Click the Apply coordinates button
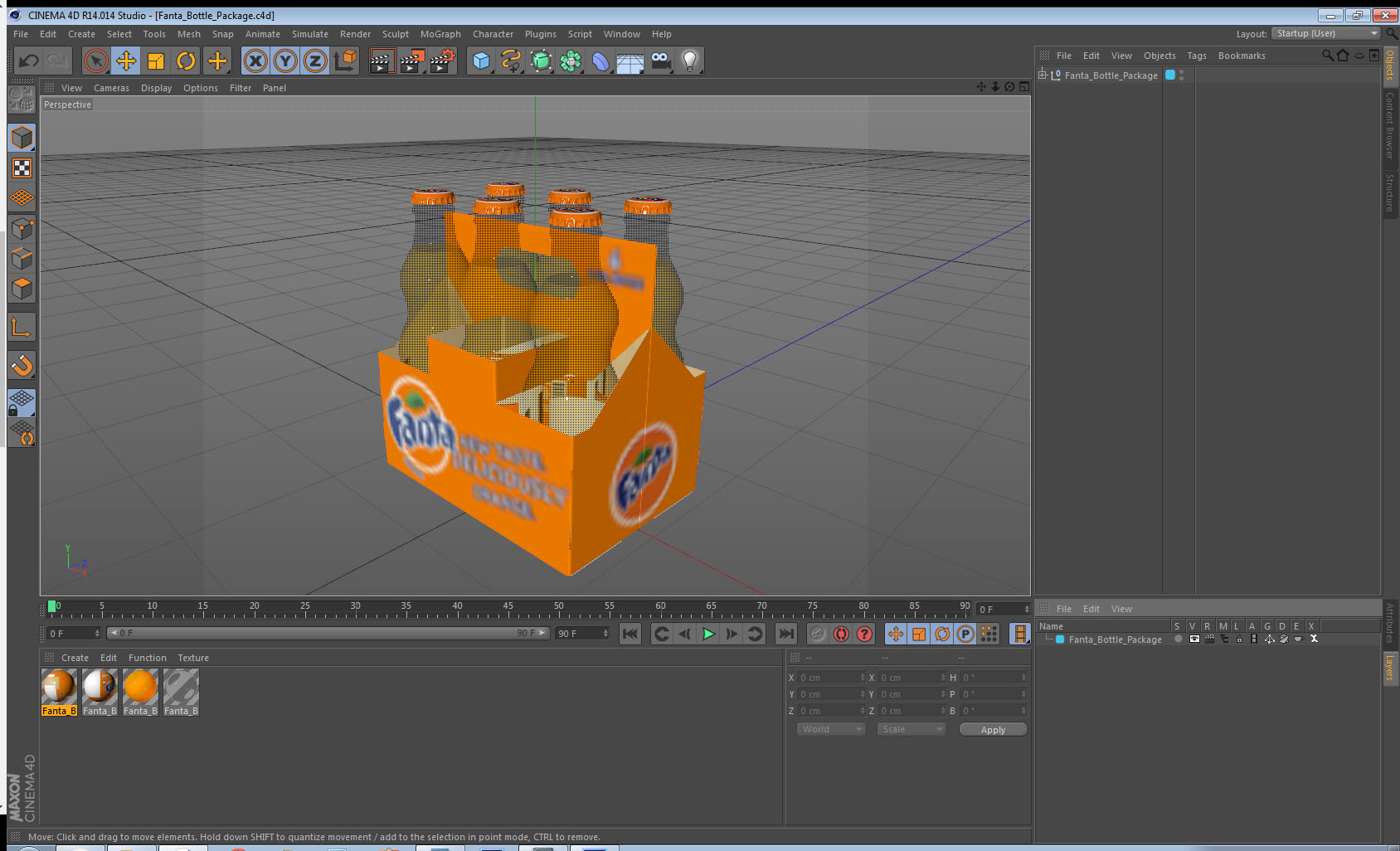This screenshot has height=851, width=1400. [993, 730]
